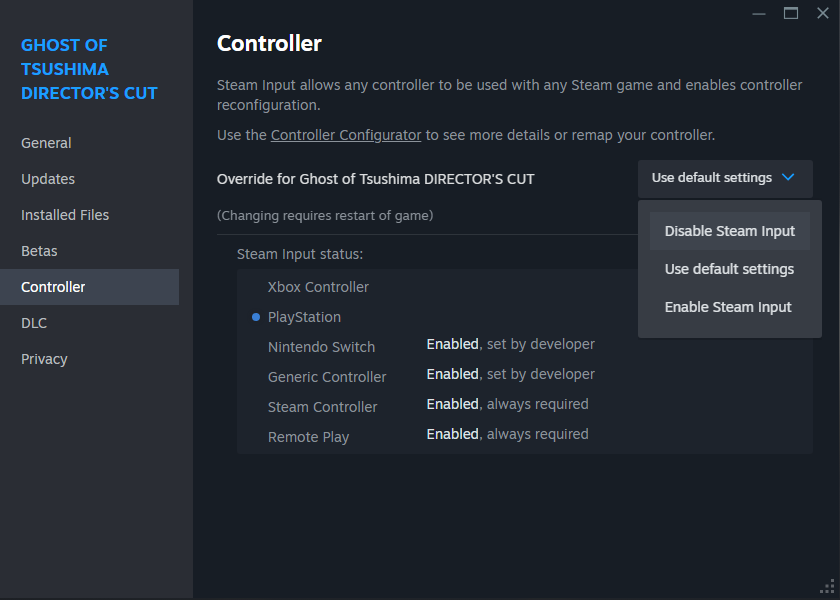Image resolution: width=840 pixels, height=600 pixels.
Task: Collapse the override settings dropdown
Action: (724, 178)
